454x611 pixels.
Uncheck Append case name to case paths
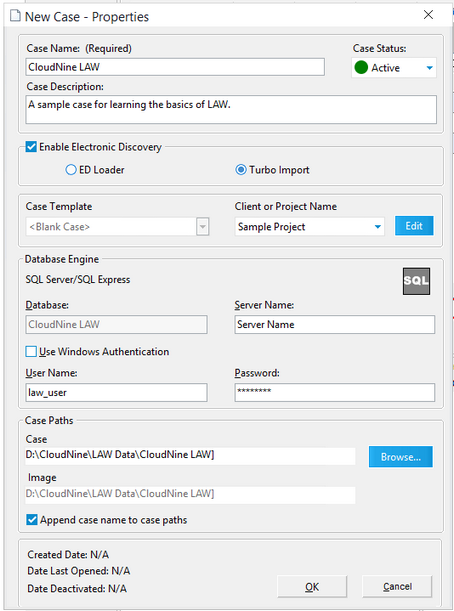32,520
